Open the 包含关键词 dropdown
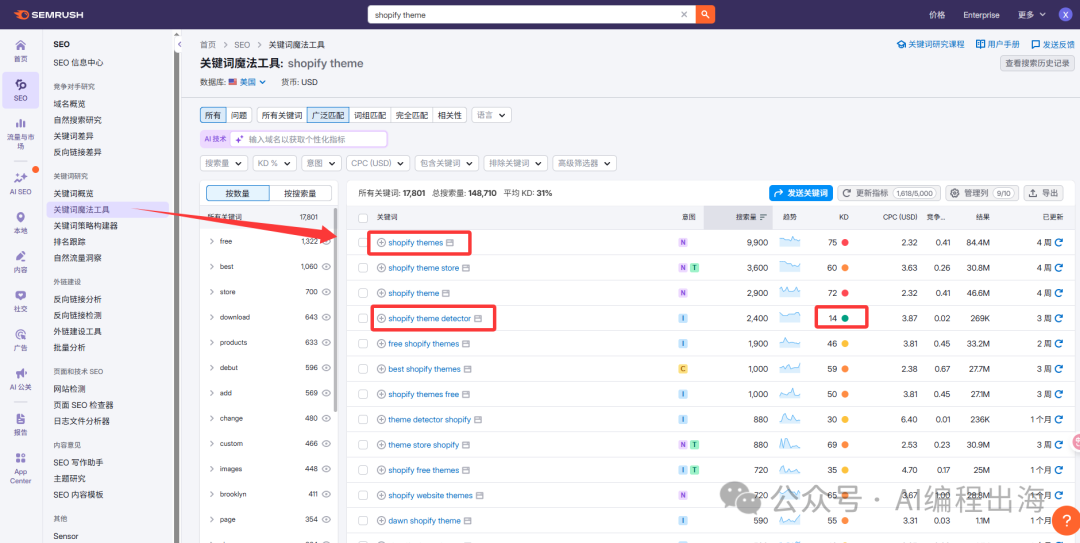The height and width of the screenshot is (543, 1080). point(447,163)
